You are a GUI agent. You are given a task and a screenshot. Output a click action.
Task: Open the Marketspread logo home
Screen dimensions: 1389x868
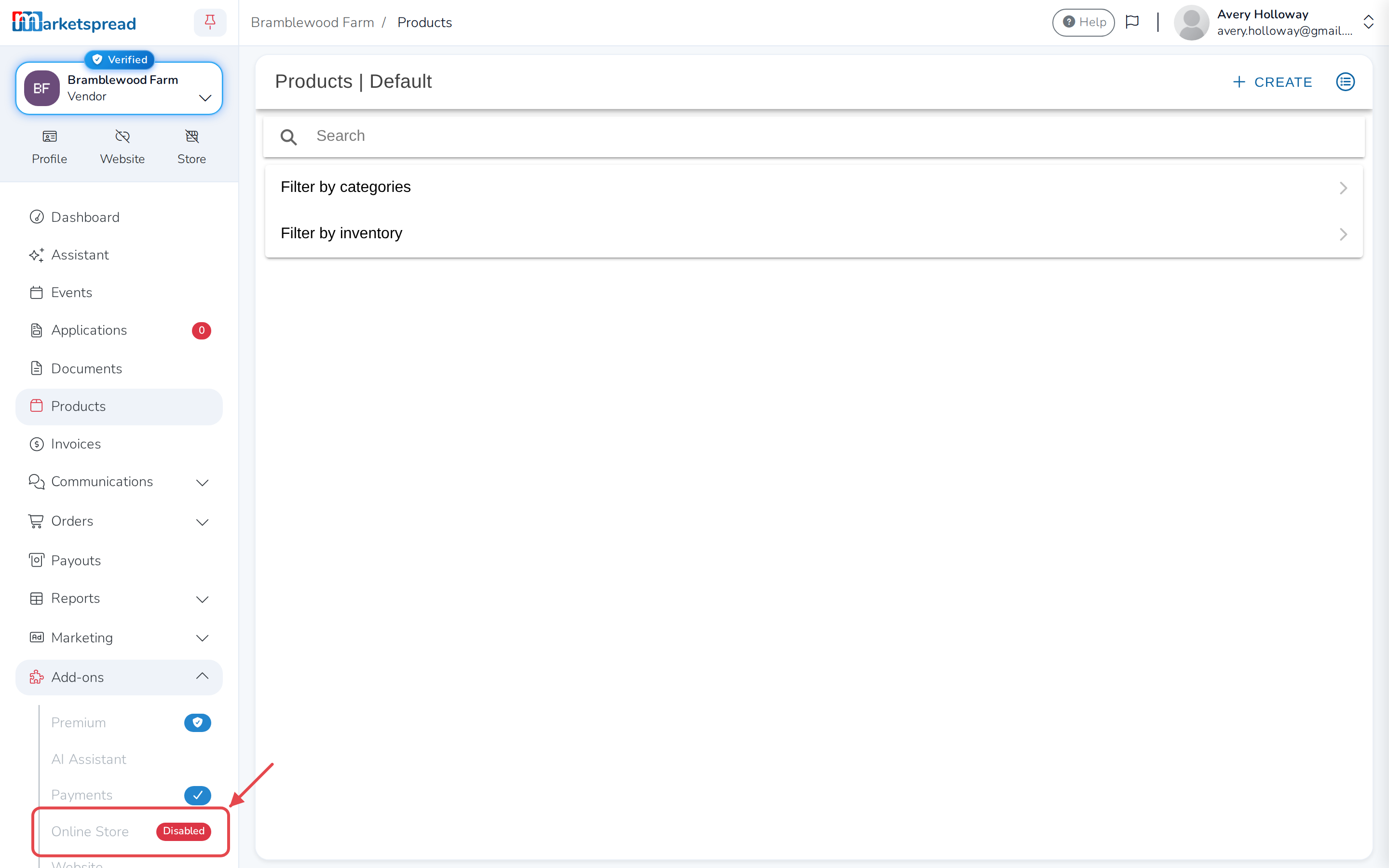(x=74, y=22)
